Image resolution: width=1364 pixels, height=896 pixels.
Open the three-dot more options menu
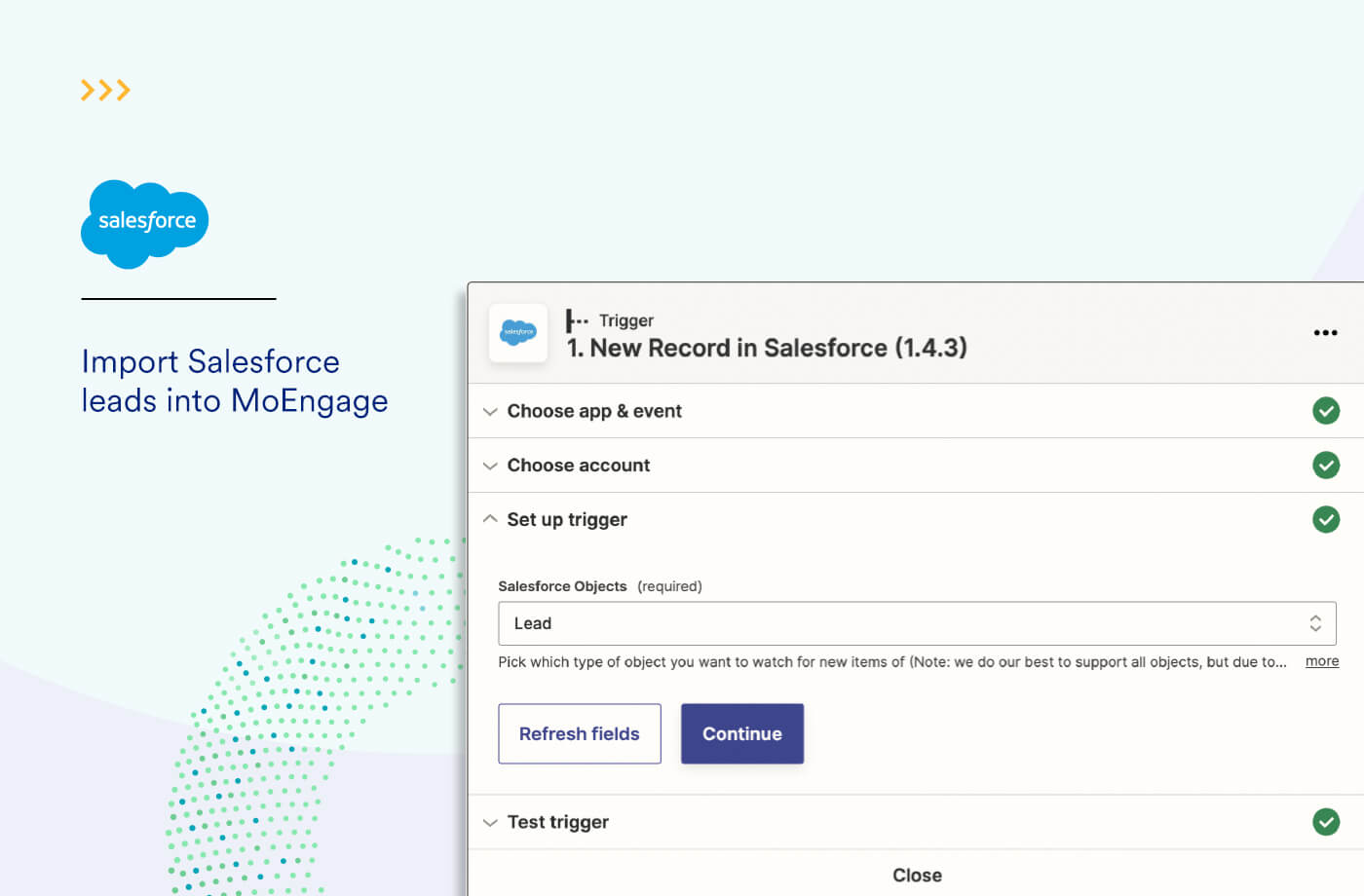[1325, 333]
